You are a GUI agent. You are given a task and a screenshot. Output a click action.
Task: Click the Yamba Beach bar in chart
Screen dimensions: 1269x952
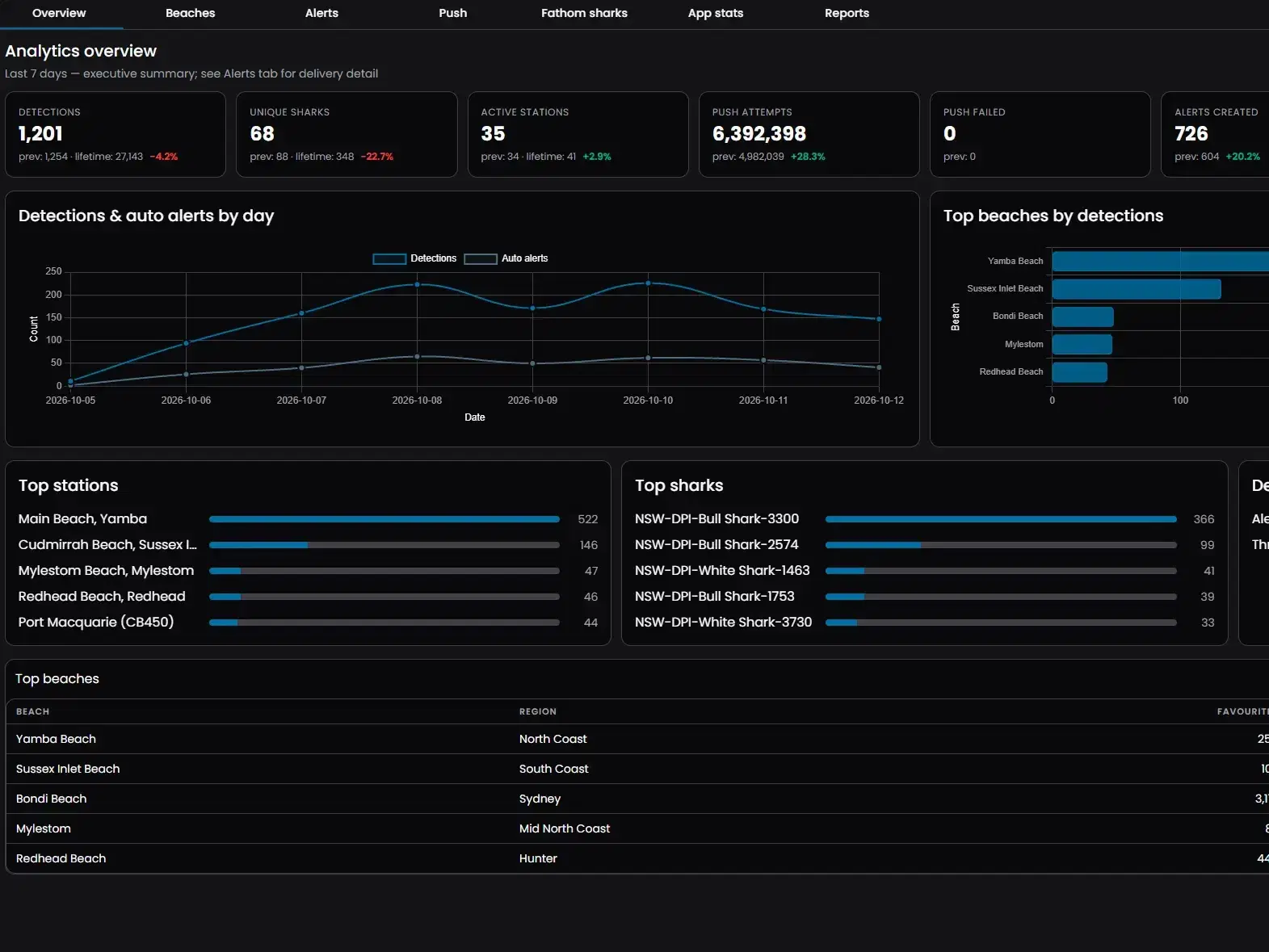pyautogui.click(x=1160, y=261)
